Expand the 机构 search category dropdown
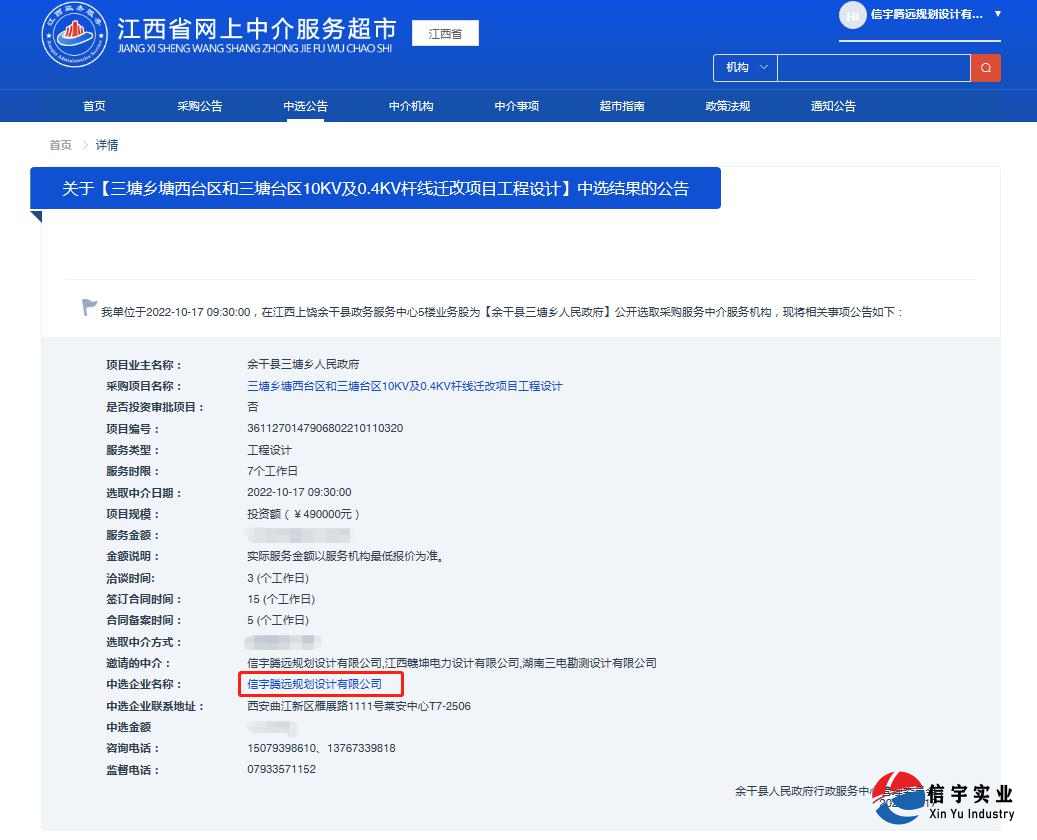This screenshot has width=1037, height=840. tap(744, 68)
